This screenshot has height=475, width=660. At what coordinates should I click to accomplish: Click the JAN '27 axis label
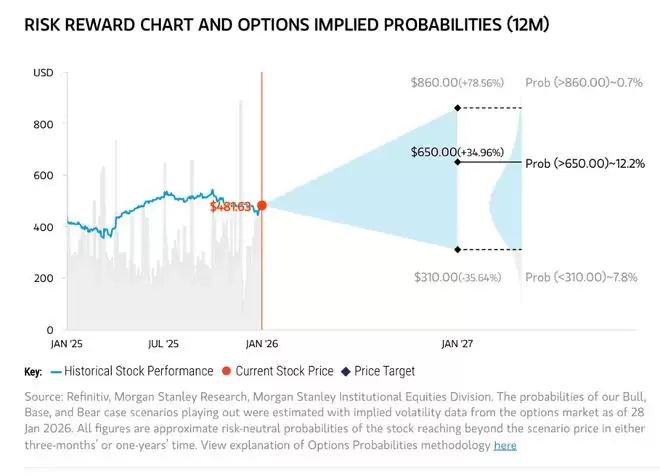tap(457, 342)
